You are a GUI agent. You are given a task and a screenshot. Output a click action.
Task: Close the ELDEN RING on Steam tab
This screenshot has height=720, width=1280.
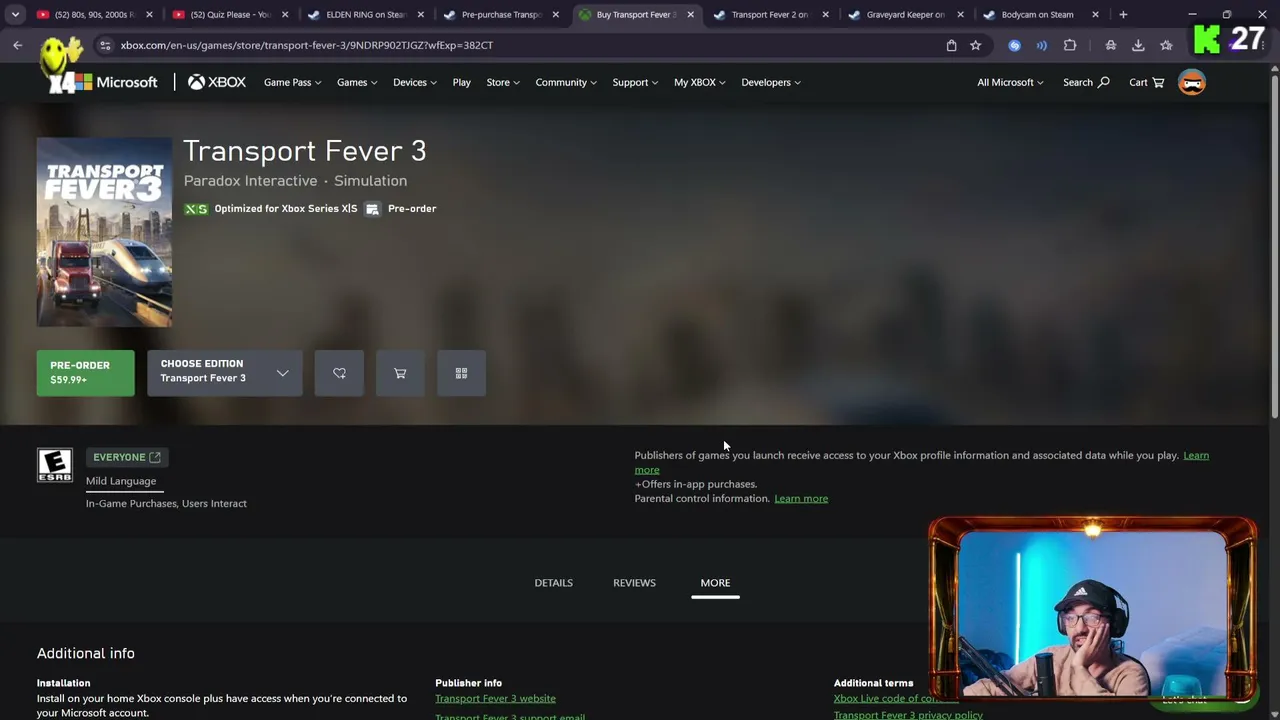(420, 15)
